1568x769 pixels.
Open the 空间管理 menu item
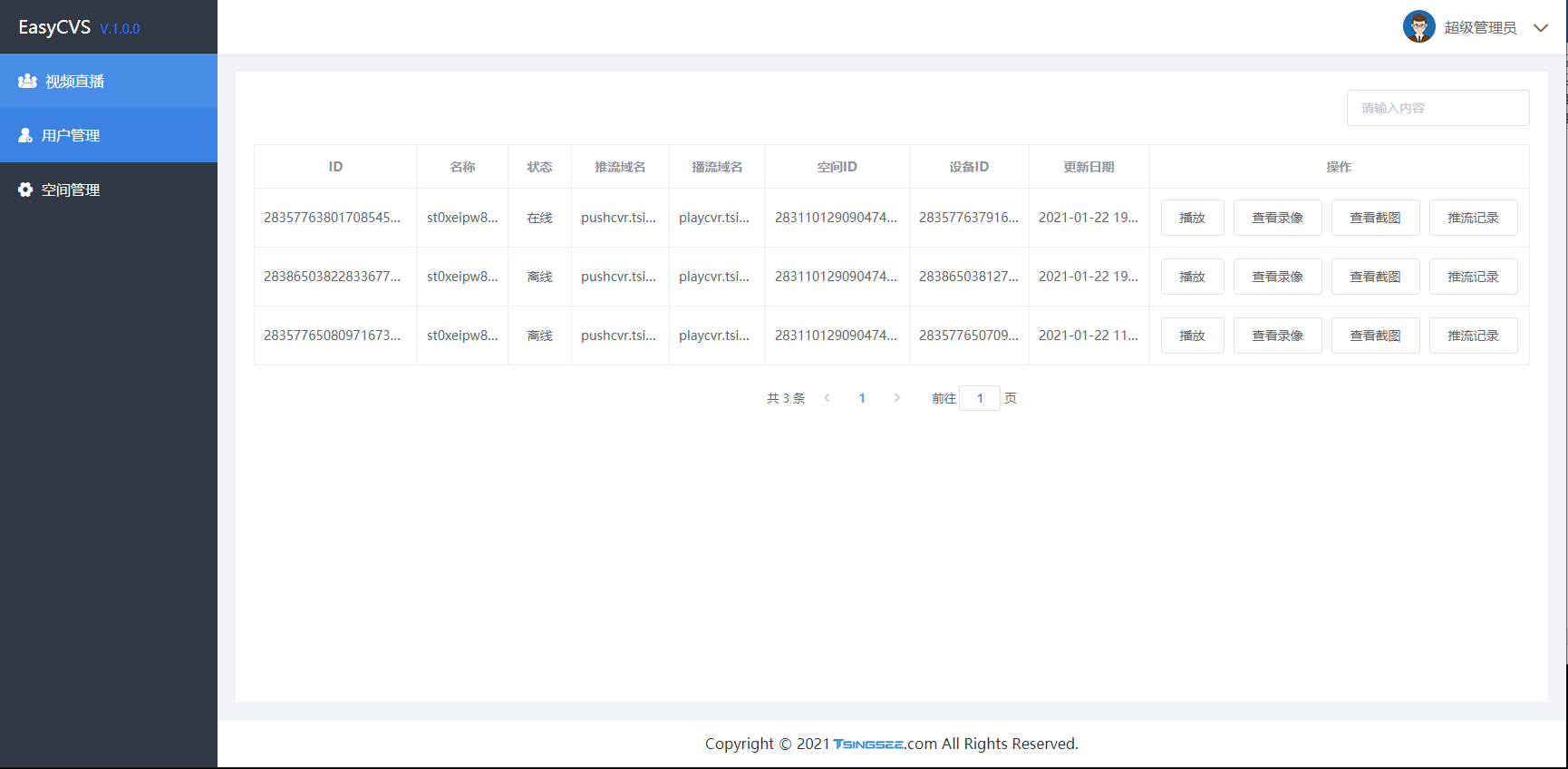click(x=71, y=190)
